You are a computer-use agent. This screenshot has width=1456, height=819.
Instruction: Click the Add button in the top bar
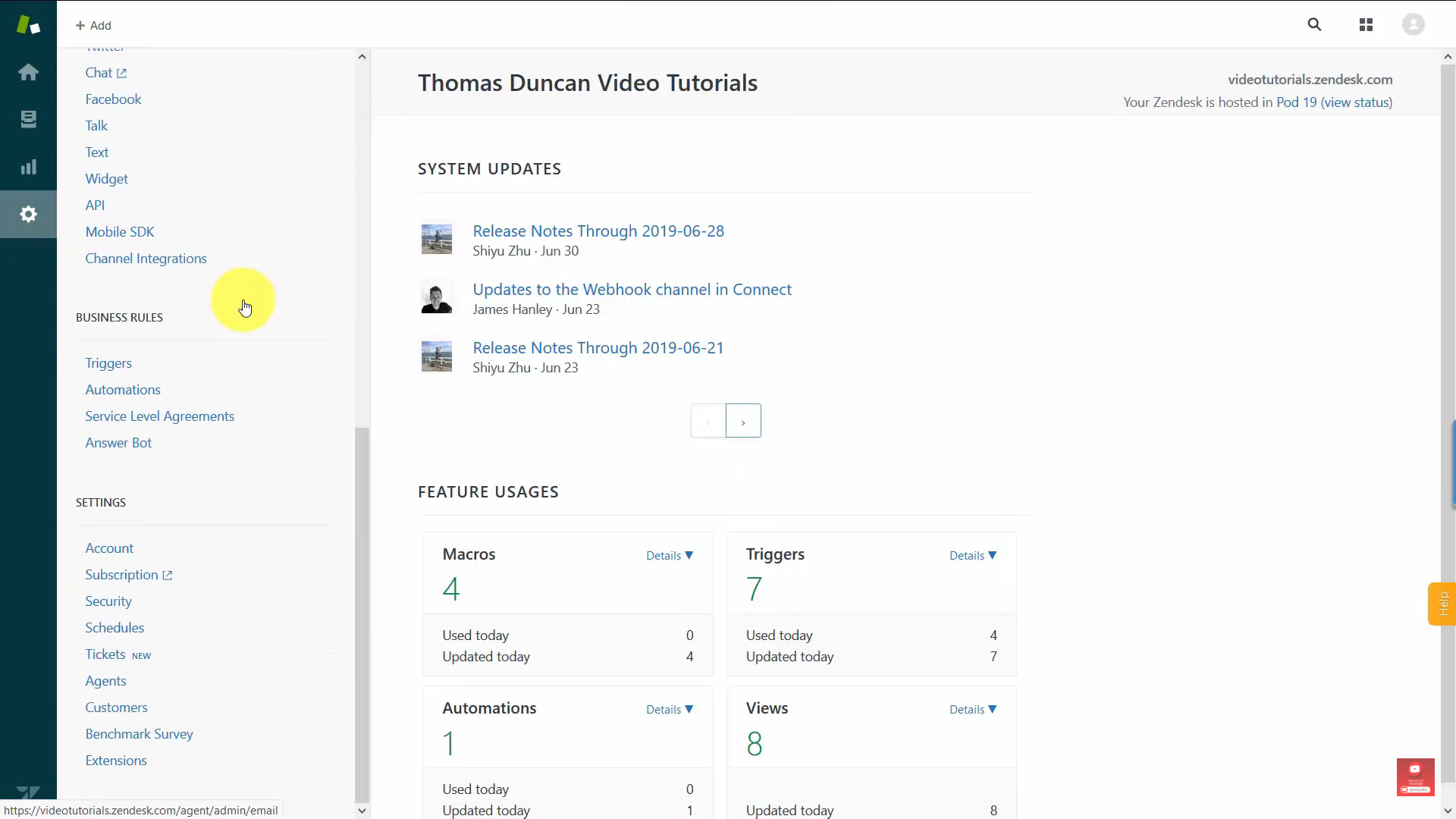(x=93, y=25)
